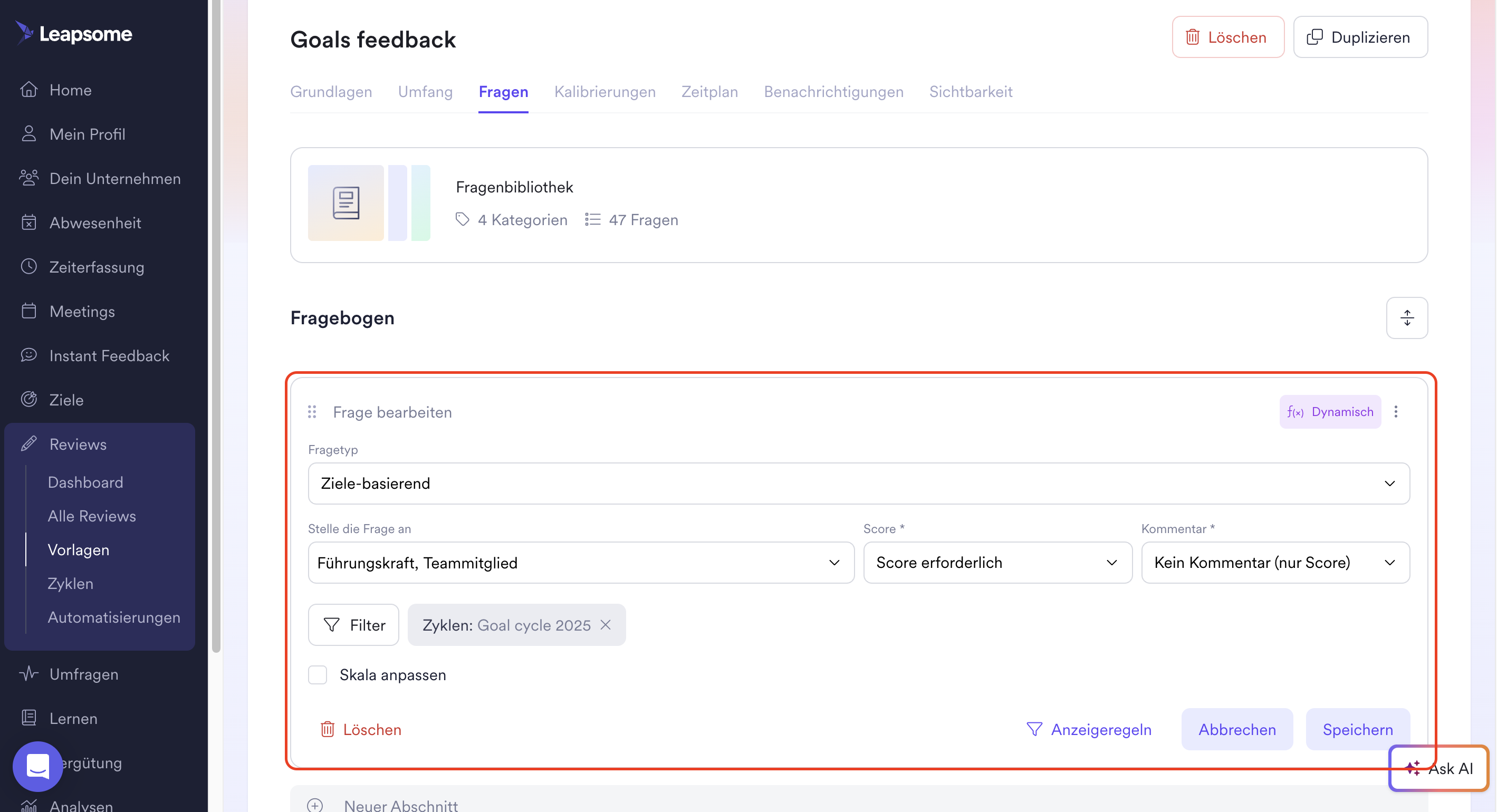Enable the Skala anpassen checkbox
The width and height of the screenshot is (1497, 812).
tap(318, 675)
